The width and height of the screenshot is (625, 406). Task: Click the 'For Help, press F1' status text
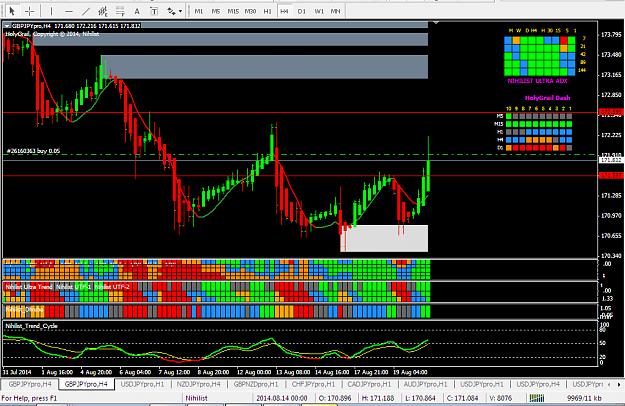[x=29, y=398]
